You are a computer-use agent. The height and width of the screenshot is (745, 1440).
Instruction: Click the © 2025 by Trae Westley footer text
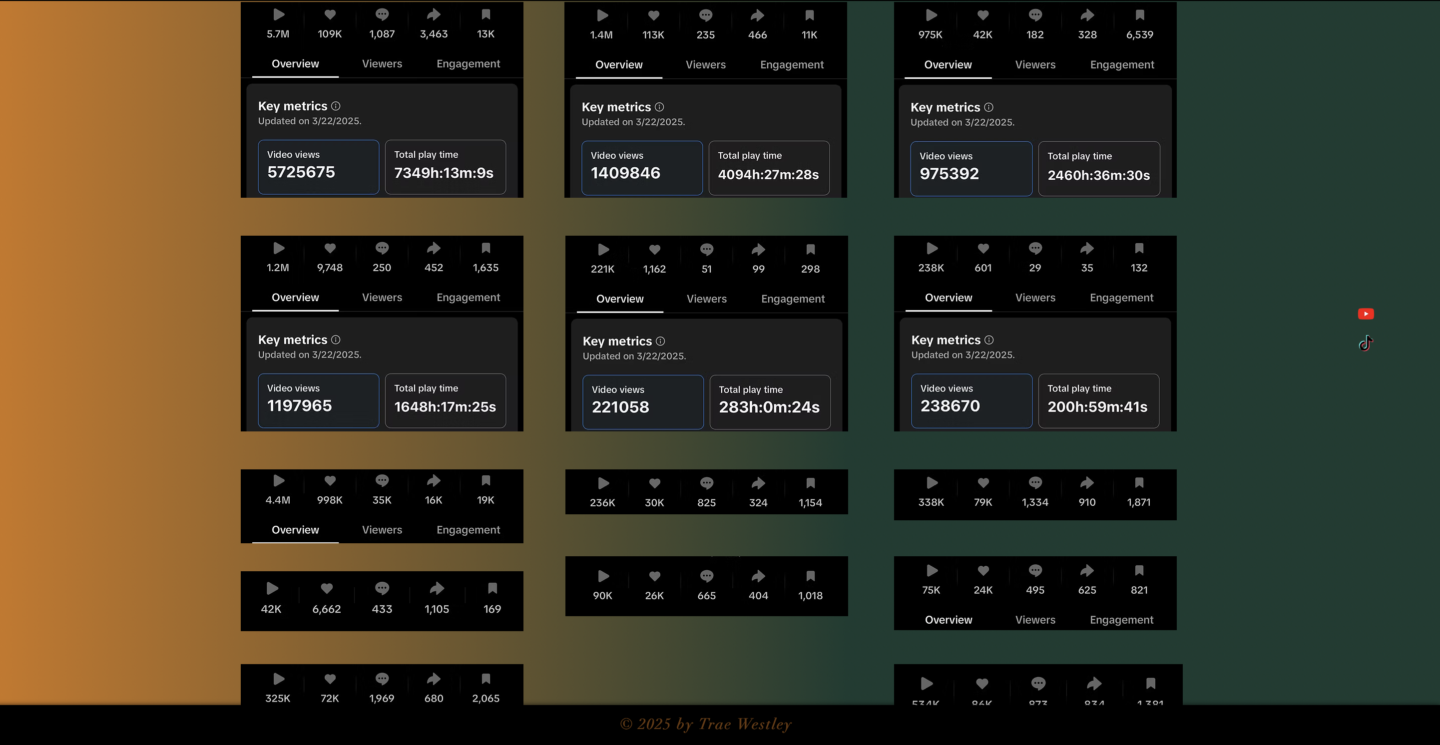click(705, 724)
